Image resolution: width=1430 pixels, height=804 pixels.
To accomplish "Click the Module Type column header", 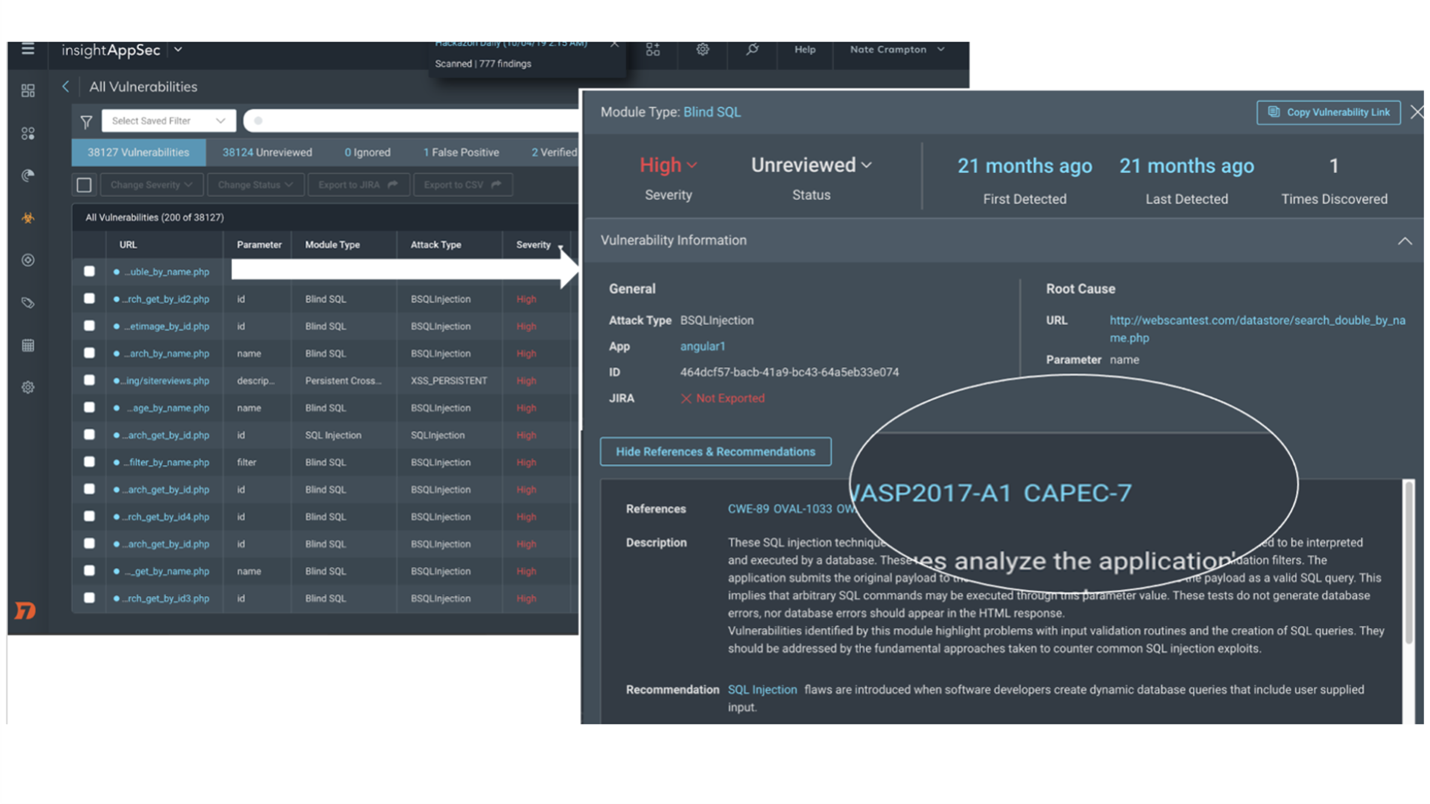I will (x=332, y=245).
